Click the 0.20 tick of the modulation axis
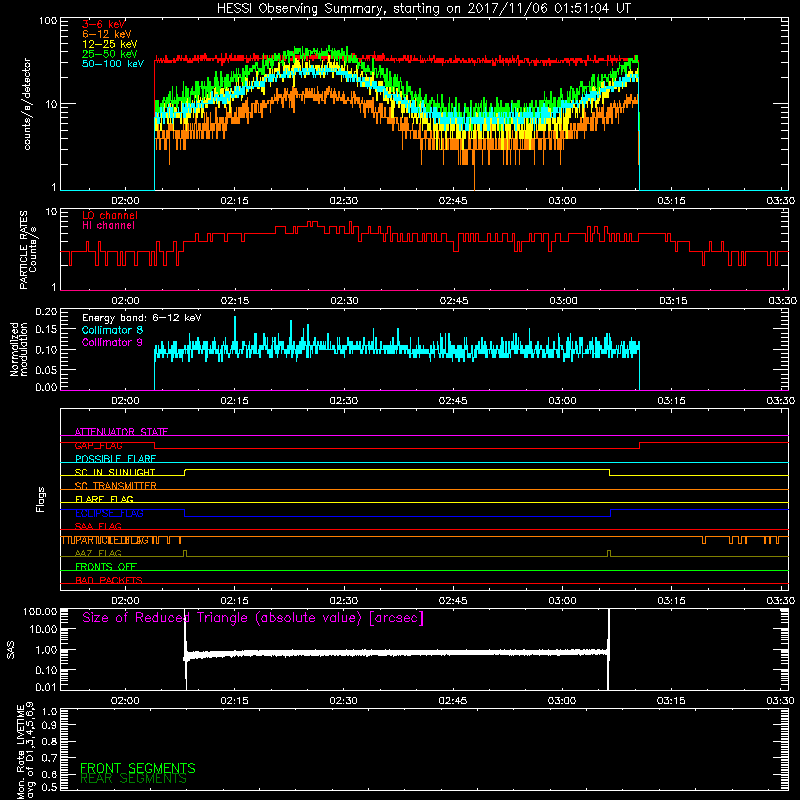Image resolution: width=800 pixels, height=800 pixels. (x=46, y=312)
